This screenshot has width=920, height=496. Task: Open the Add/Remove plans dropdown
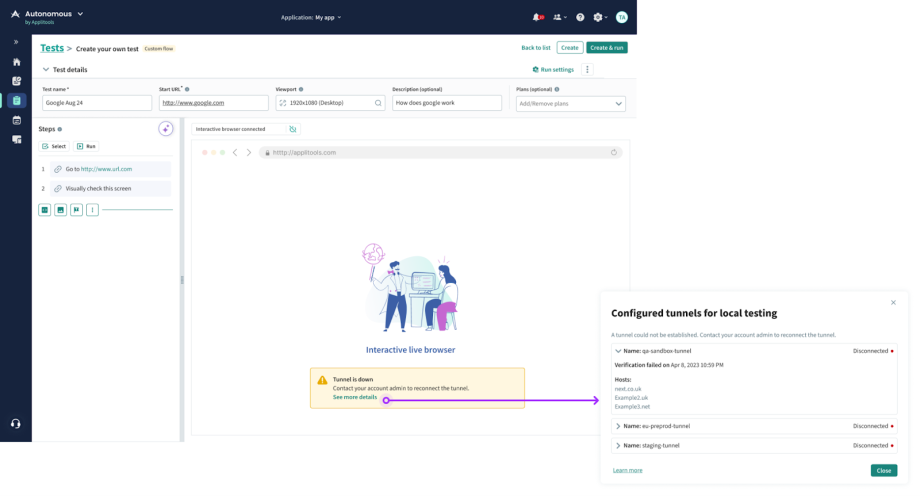[x=570, y=103]
